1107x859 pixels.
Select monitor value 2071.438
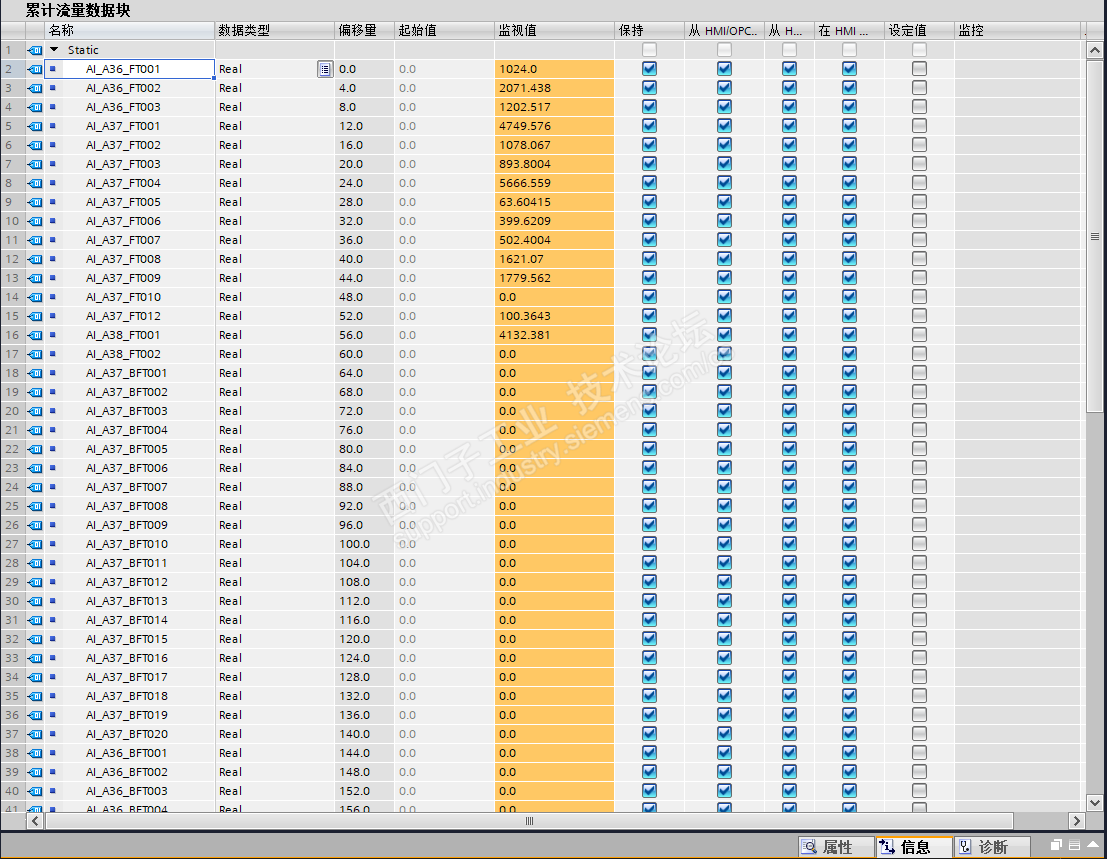[555, 88]
